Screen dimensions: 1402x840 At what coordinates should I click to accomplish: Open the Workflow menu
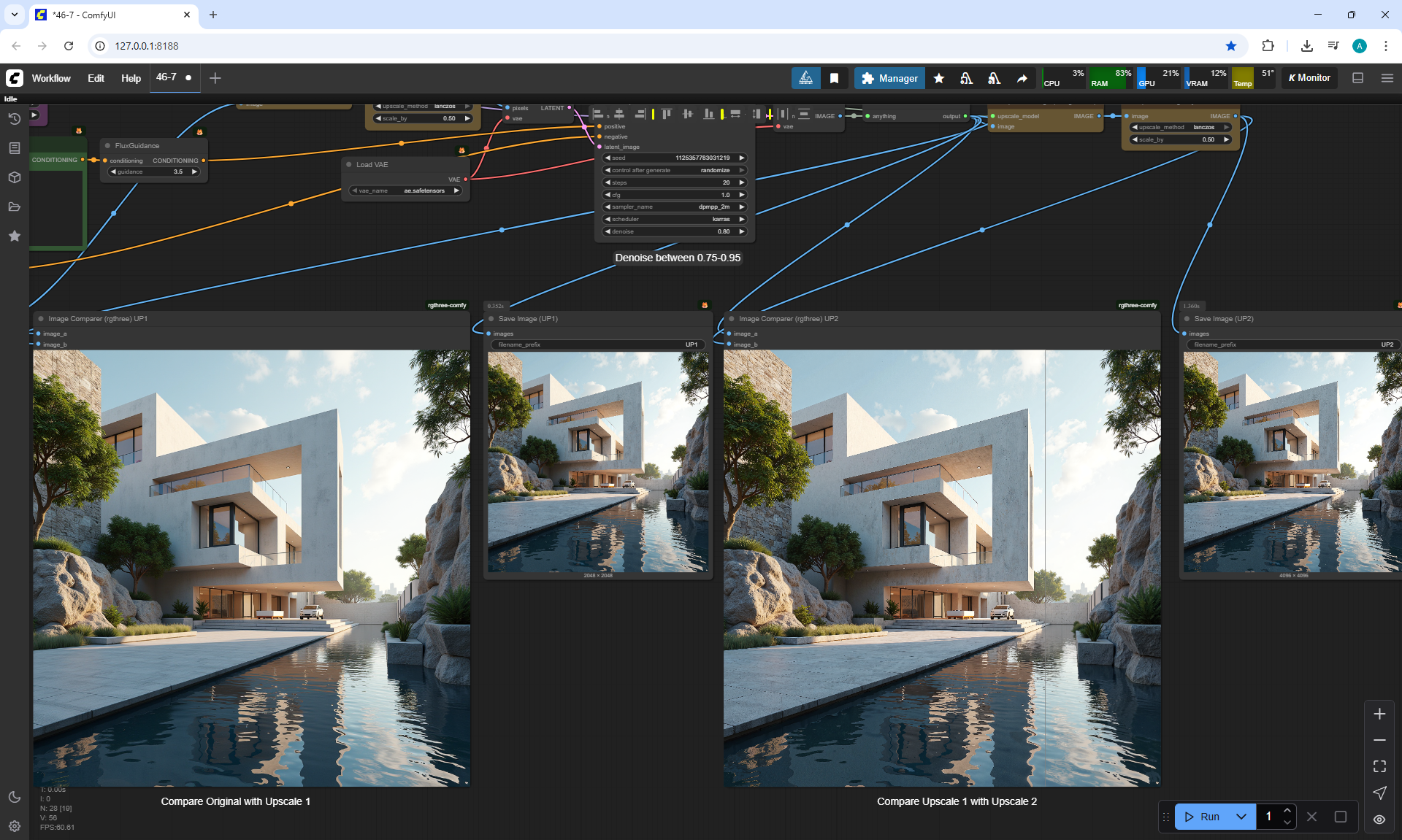[x=51, y=78]
